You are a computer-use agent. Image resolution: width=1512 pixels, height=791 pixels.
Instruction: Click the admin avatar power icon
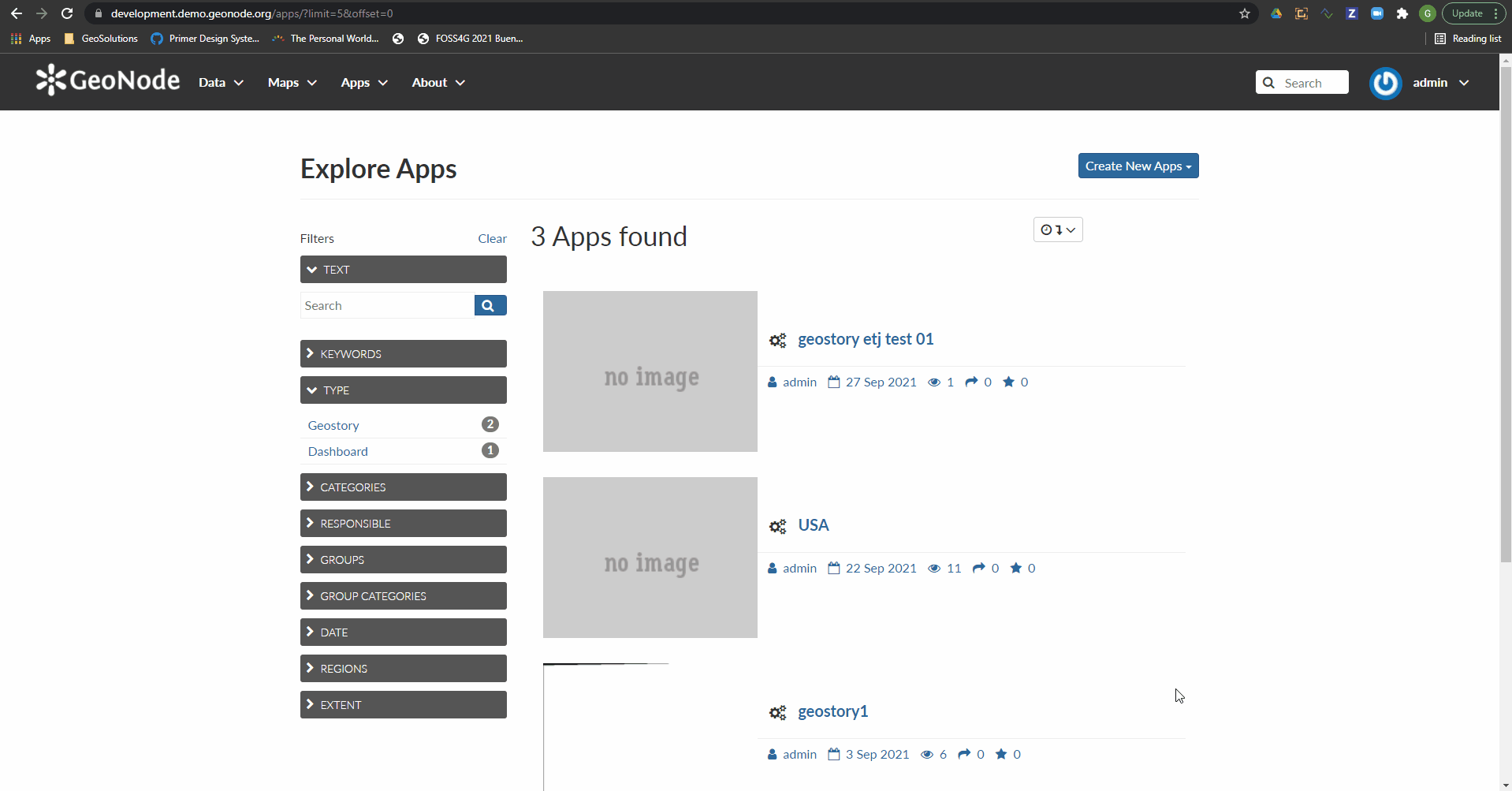tap(1385, 83)
